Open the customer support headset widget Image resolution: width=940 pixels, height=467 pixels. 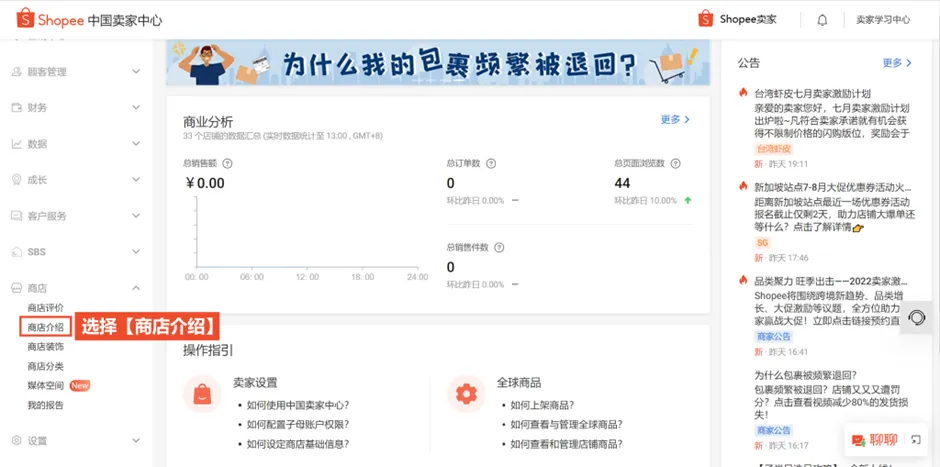coord(917,318)
